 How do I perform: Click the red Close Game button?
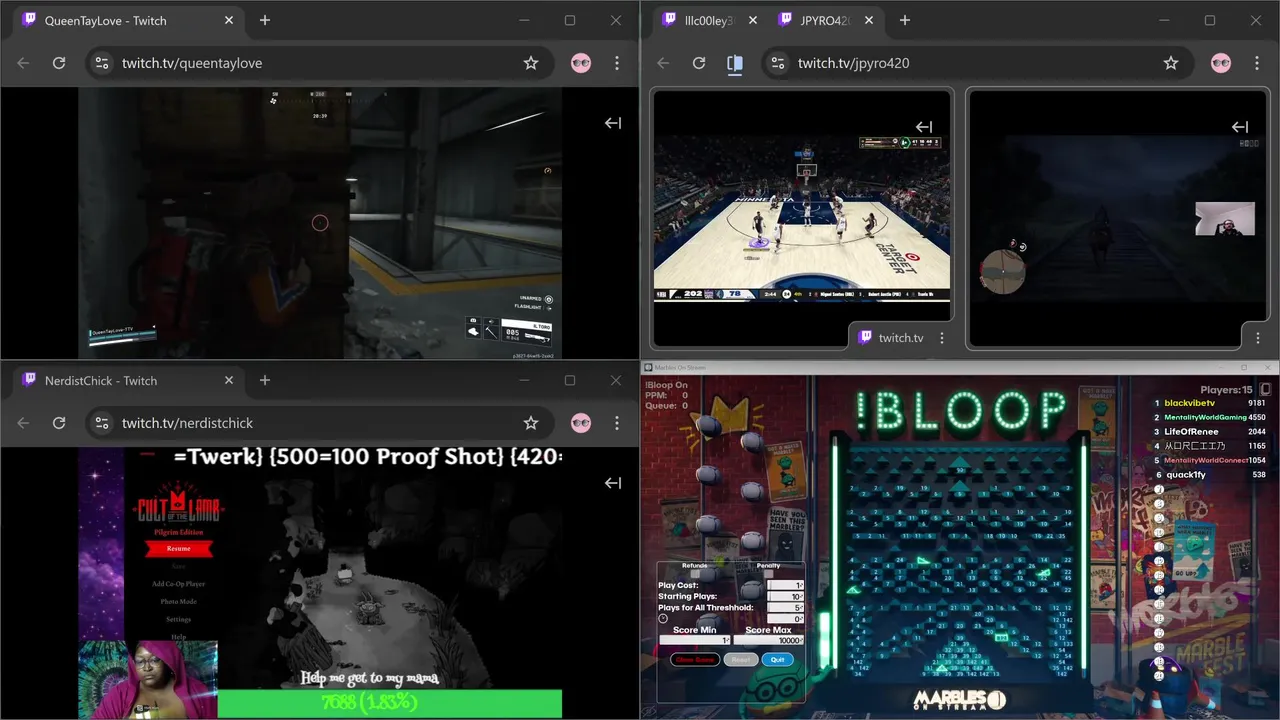695,659
